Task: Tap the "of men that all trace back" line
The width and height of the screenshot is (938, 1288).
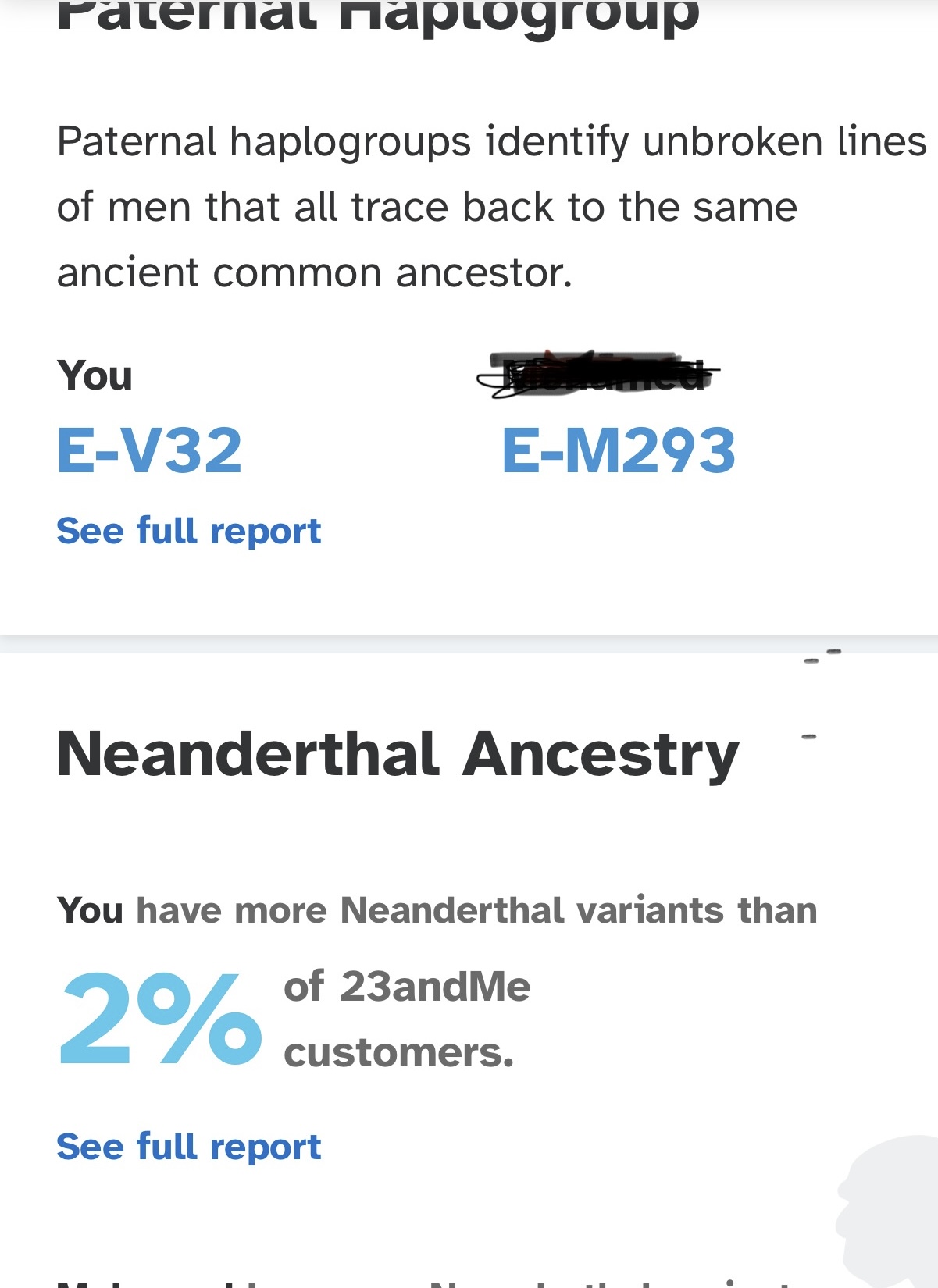Action: (426, 207)
